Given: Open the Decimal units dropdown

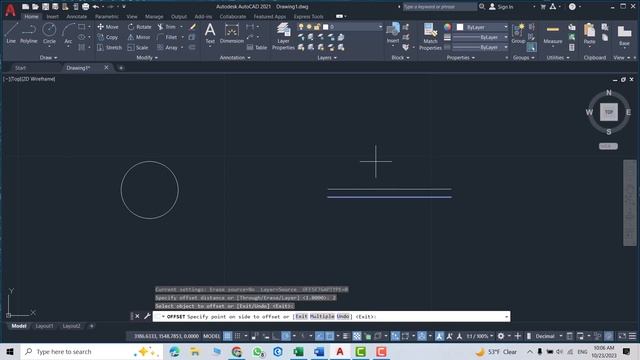Looking at the screenshot, I should pyautogui.click(x=549, y=336).
